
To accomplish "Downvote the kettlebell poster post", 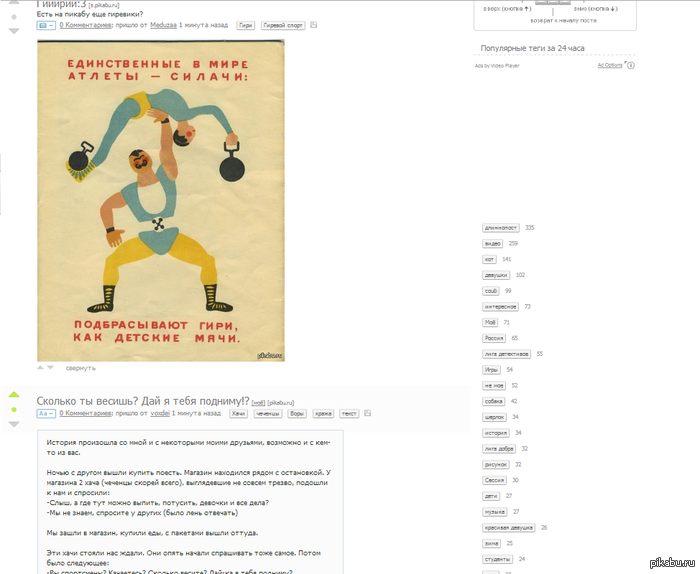I will click(14, 31).
